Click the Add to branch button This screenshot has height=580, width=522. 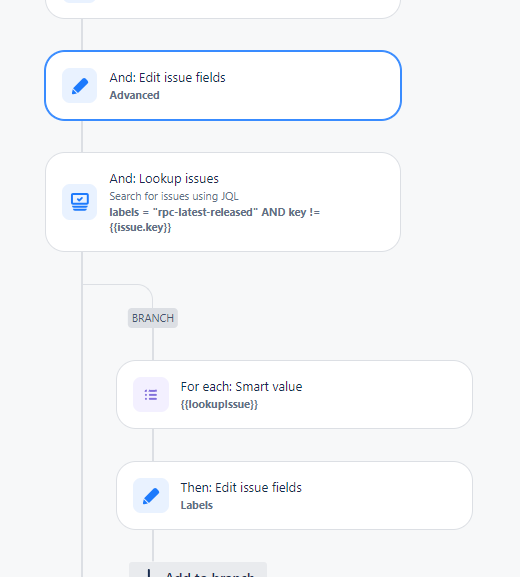198,571
